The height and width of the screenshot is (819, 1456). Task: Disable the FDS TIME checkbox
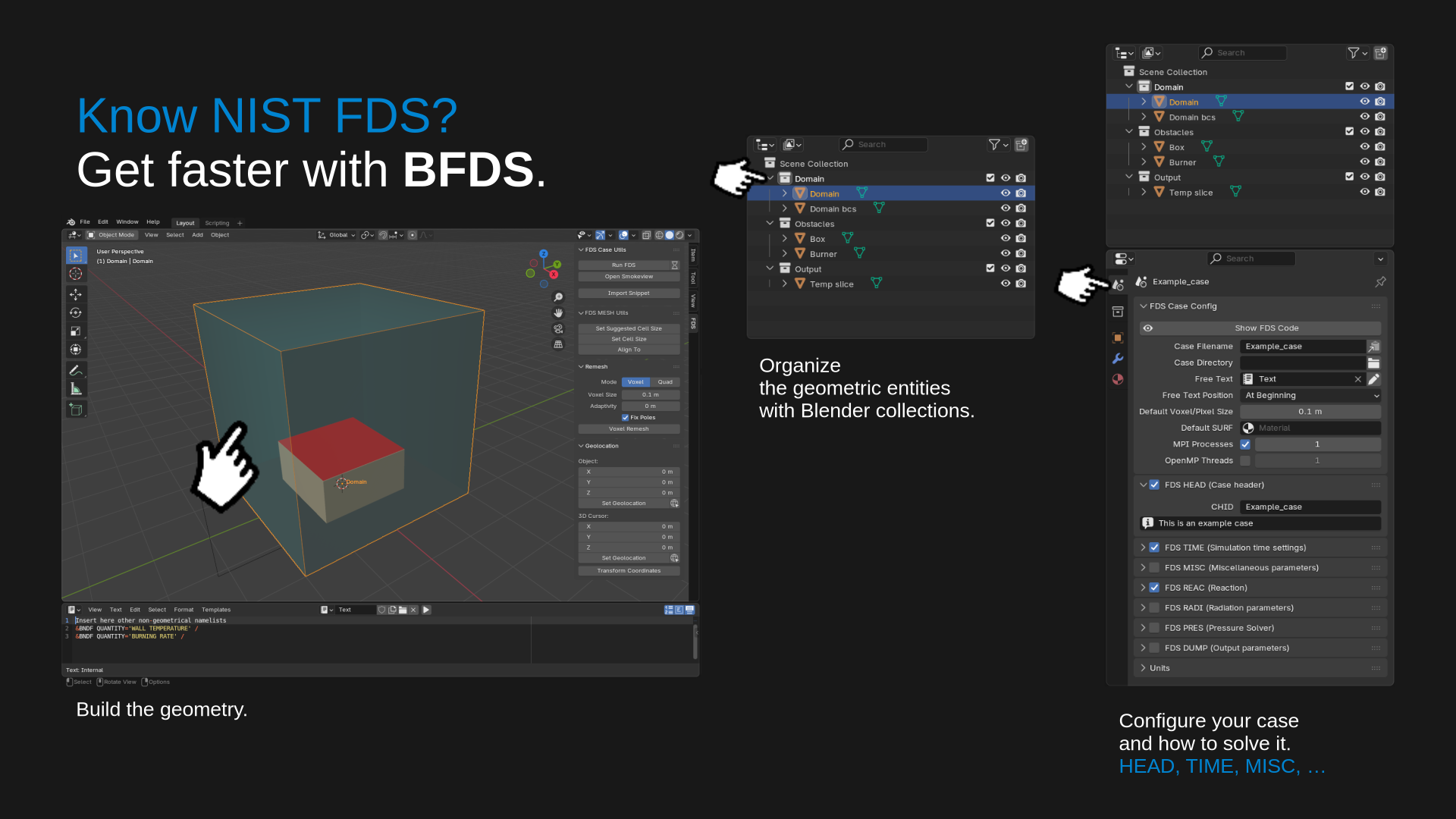click(x=1154, y=548)
